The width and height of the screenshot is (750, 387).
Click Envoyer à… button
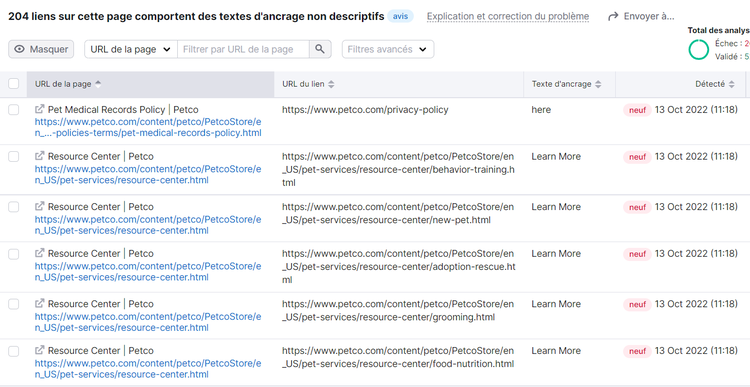click(x=641, y=16)
